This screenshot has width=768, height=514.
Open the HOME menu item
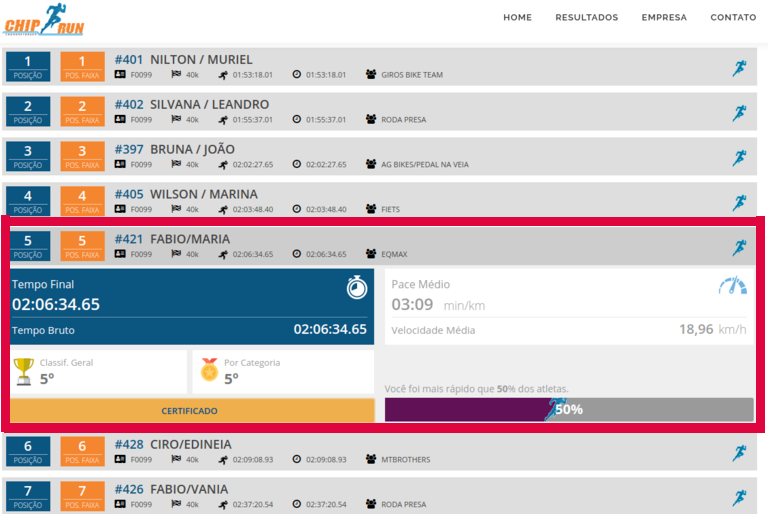tap(517, 17)
